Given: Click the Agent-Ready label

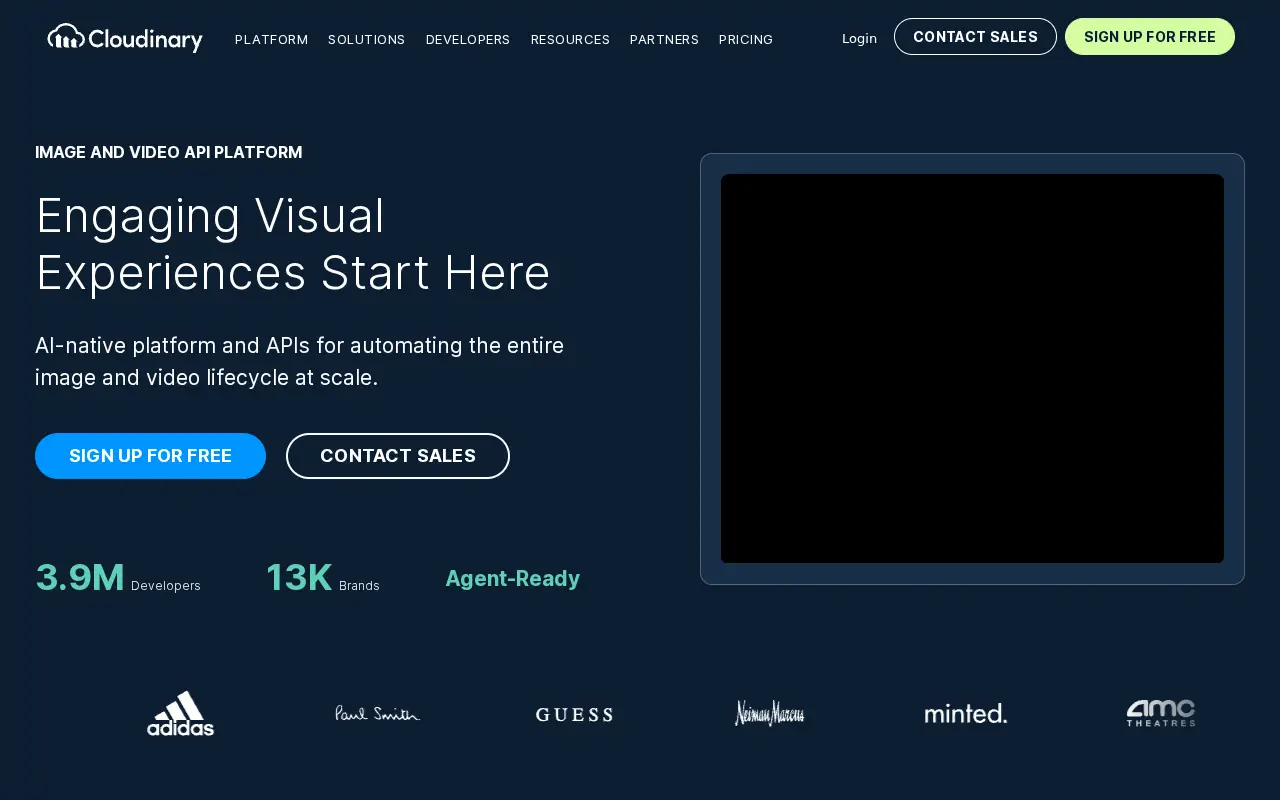Looking at the screenshot, I should (512, 578).
